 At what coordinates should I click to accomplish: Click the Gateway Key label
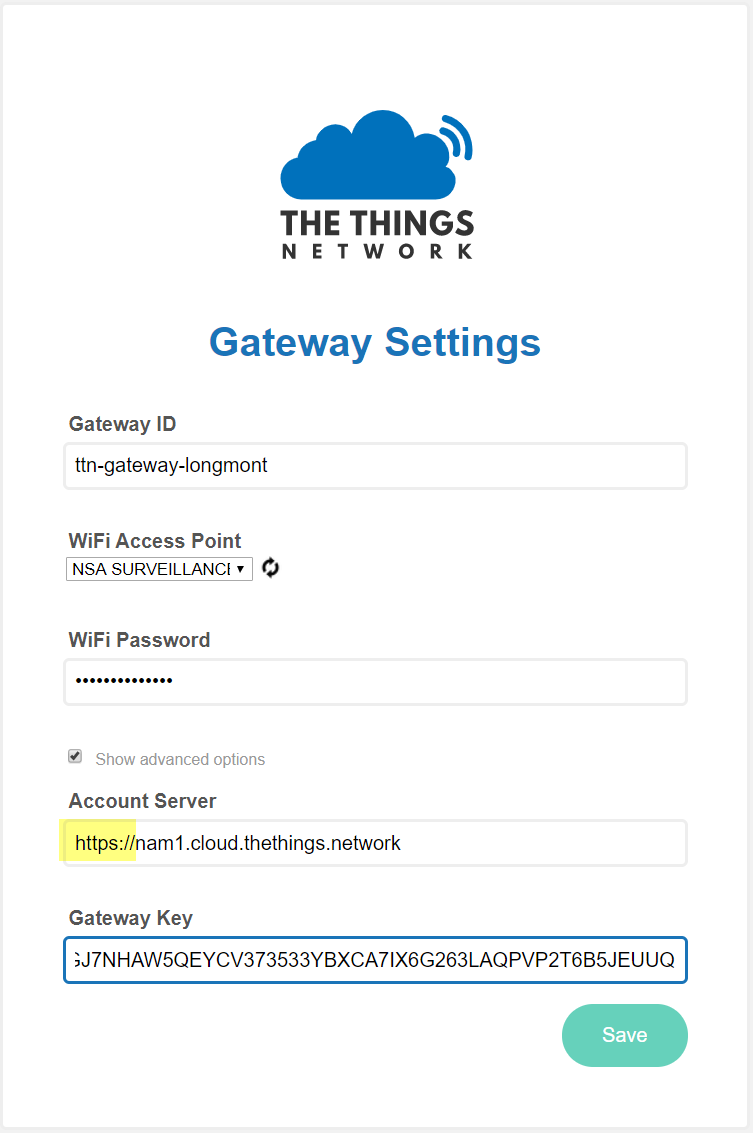tap(131, 918)
